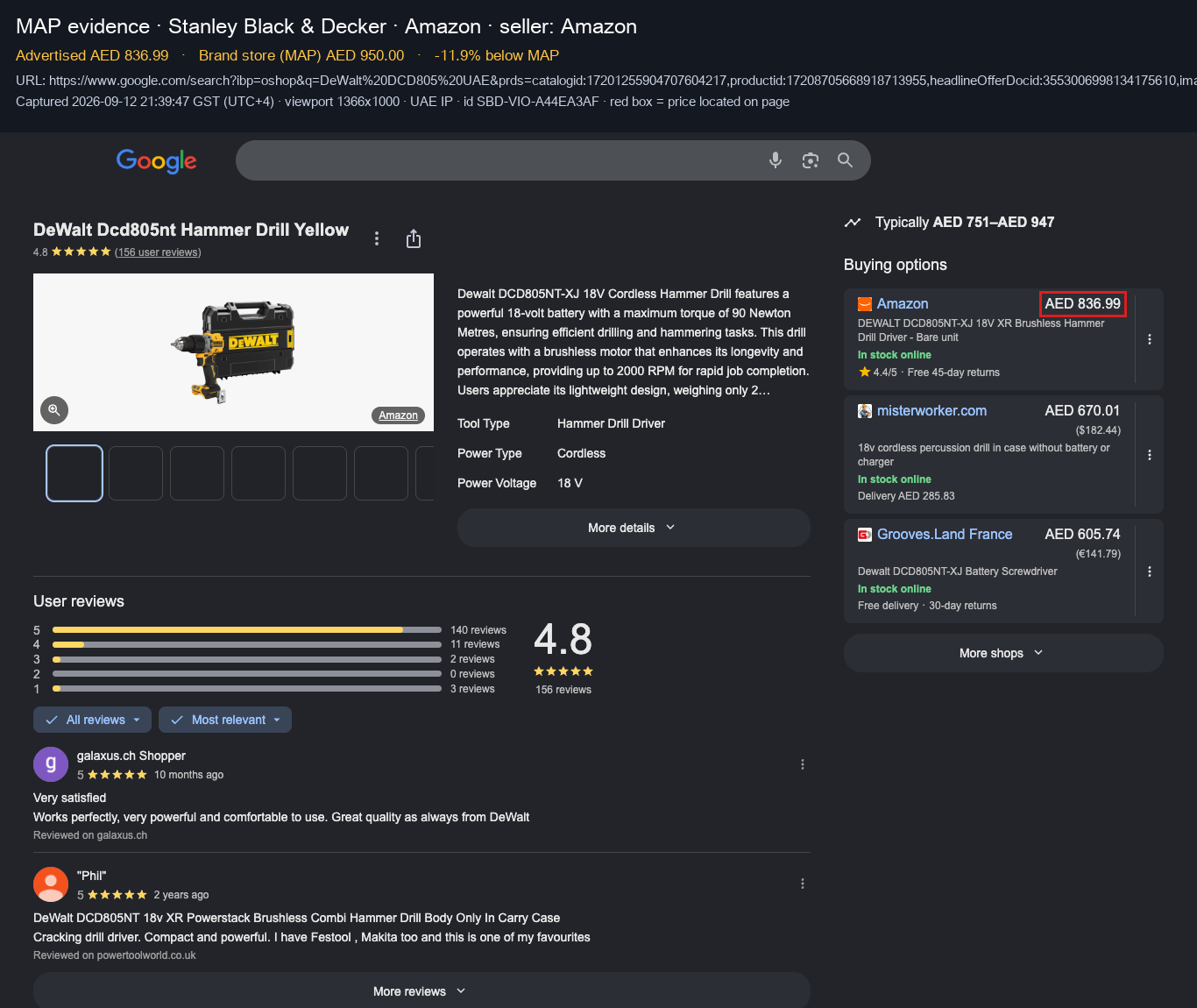Open misterworker.com seller link
This screenshot has width=1197, height=1008.
931,411
